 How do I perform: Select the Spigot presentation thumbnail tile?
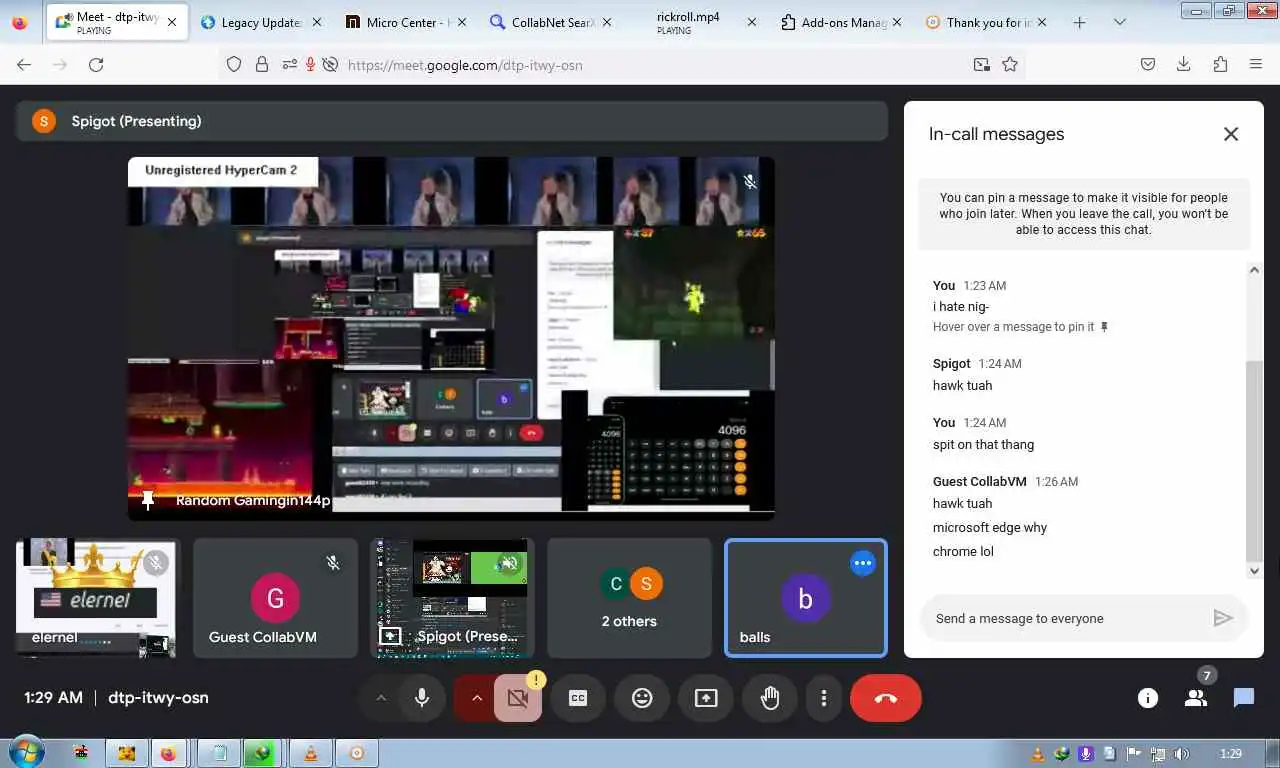pos(452,598)
